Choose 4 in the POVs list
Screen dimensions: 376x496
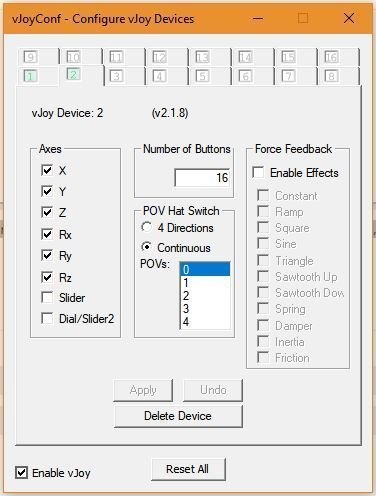(205, 322)
